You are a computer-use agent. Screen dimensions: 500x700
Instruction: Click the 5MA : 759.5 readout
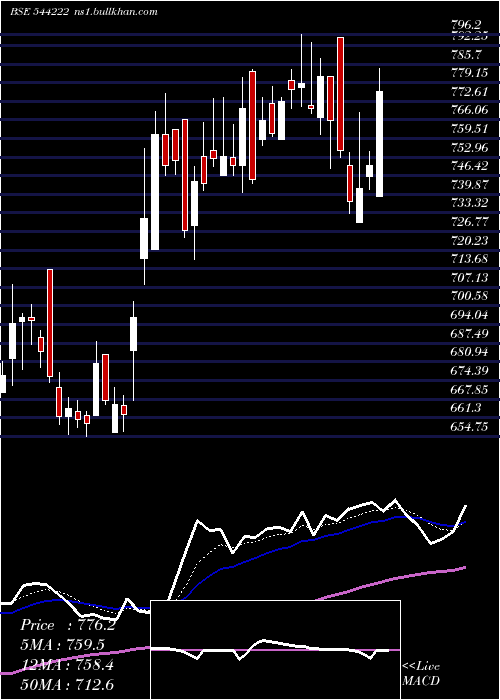62,645
